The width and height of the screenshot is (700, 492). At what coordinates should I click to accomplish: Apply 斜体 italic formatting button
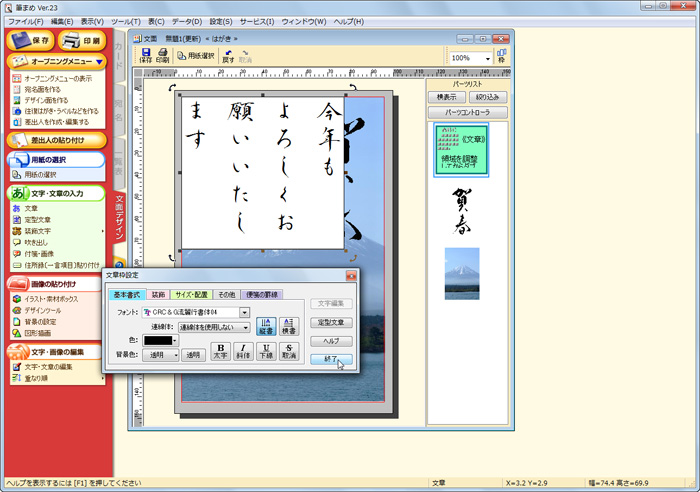243,351
